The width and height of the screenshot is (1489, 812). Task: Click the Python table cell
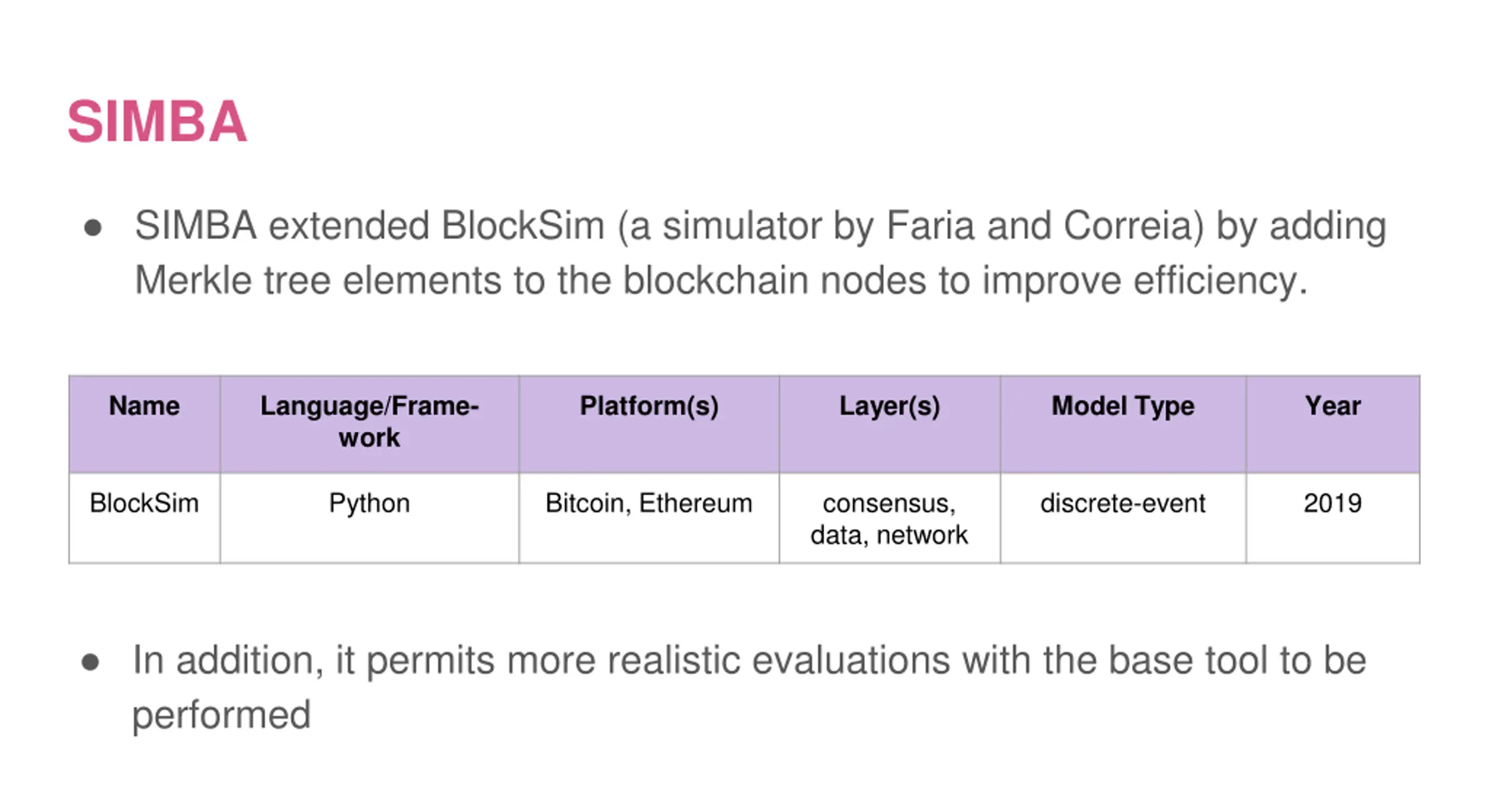pyautogui.click(x=369, y=518)
